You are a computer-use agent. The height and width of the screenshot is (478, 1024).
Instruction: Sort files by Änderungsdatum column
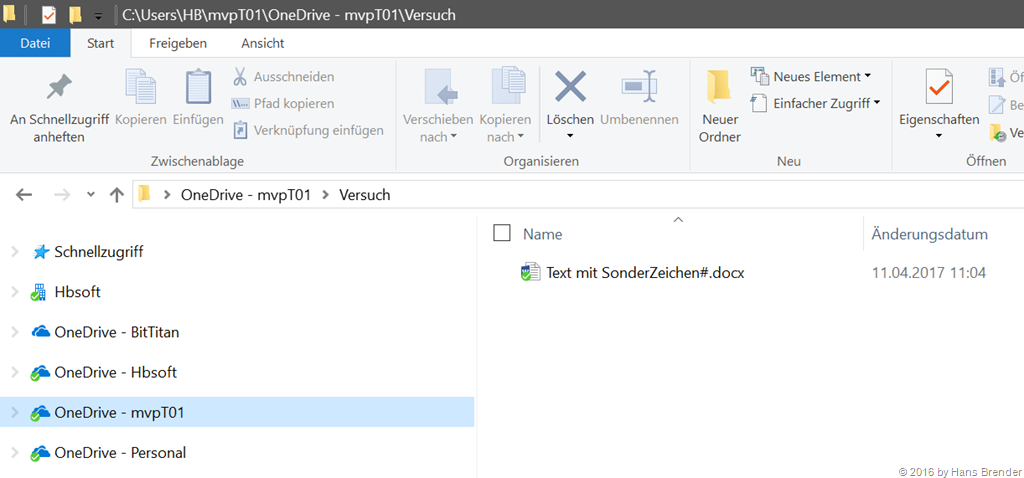click(929, 234)
